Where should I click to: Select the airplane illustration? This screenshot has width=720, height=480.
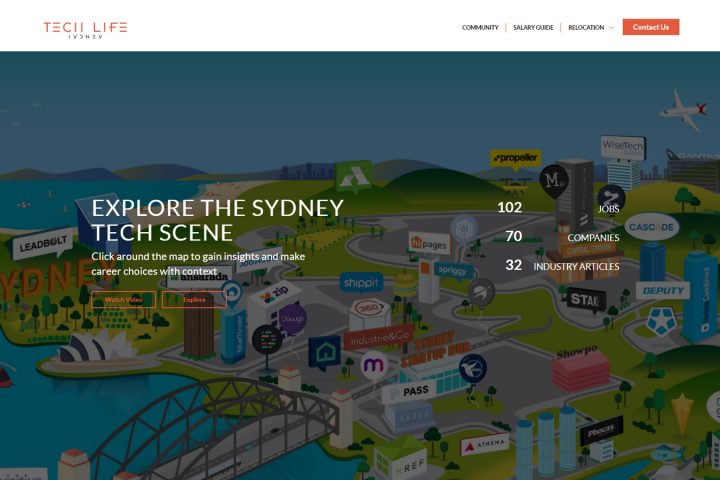(x=682, y=111)
